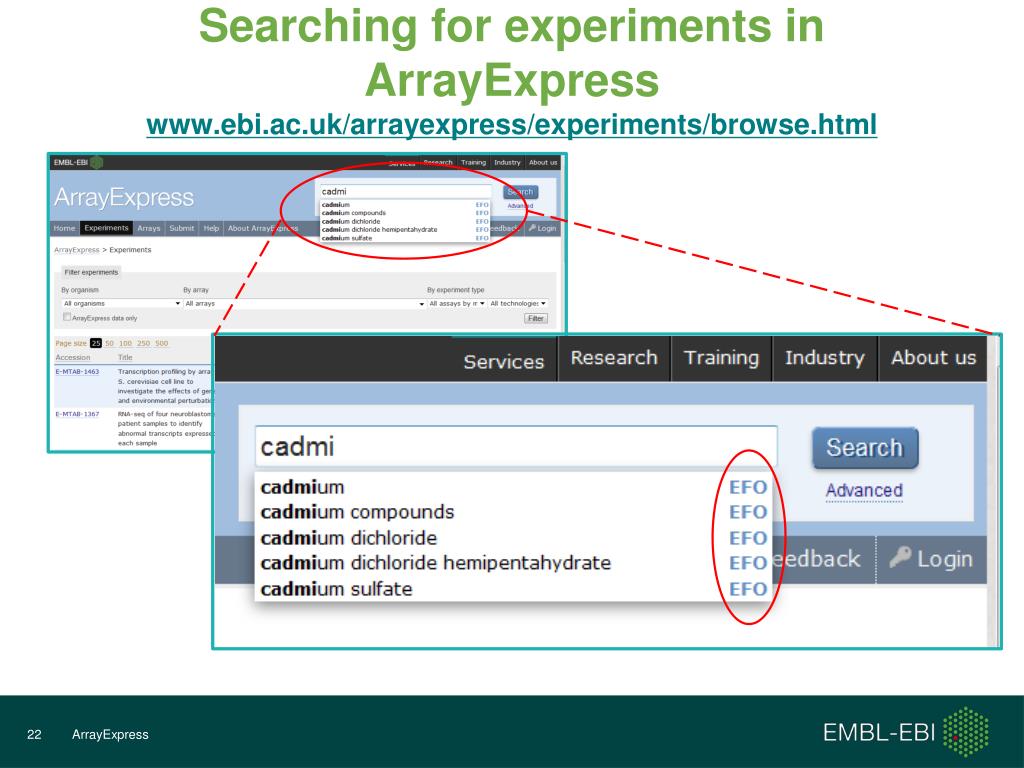Screen dimensions: 1024x768
Task: Select page size 25
Action: (x=96, y=343)
